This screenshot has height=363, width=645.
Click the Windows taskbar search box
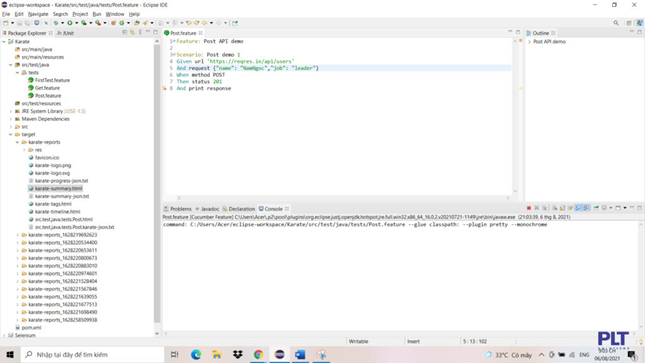point(92,354)
